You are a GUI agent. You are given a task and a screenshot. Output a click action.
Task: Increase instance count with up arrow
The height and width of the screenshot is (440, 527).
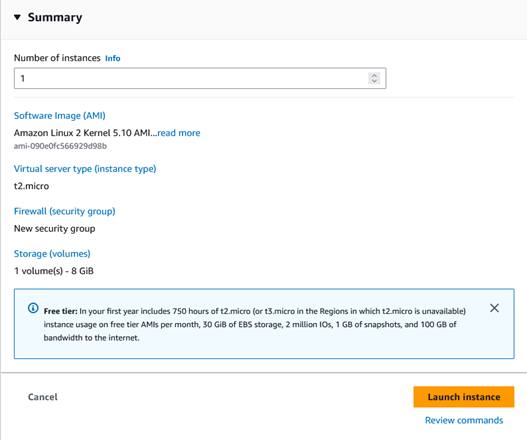coord(374,75)
